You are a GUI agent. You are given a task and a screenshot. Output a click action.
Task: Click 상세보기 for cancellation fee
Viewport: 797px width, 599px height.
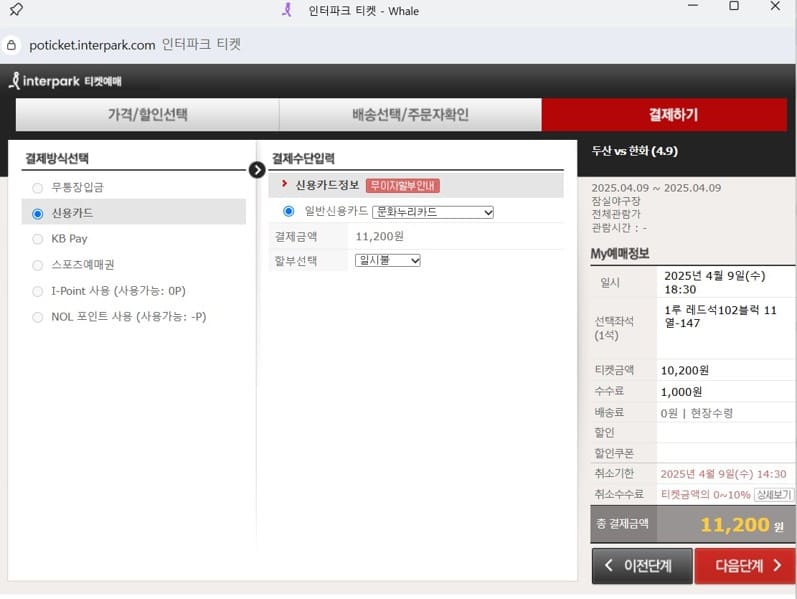[774, 494]
